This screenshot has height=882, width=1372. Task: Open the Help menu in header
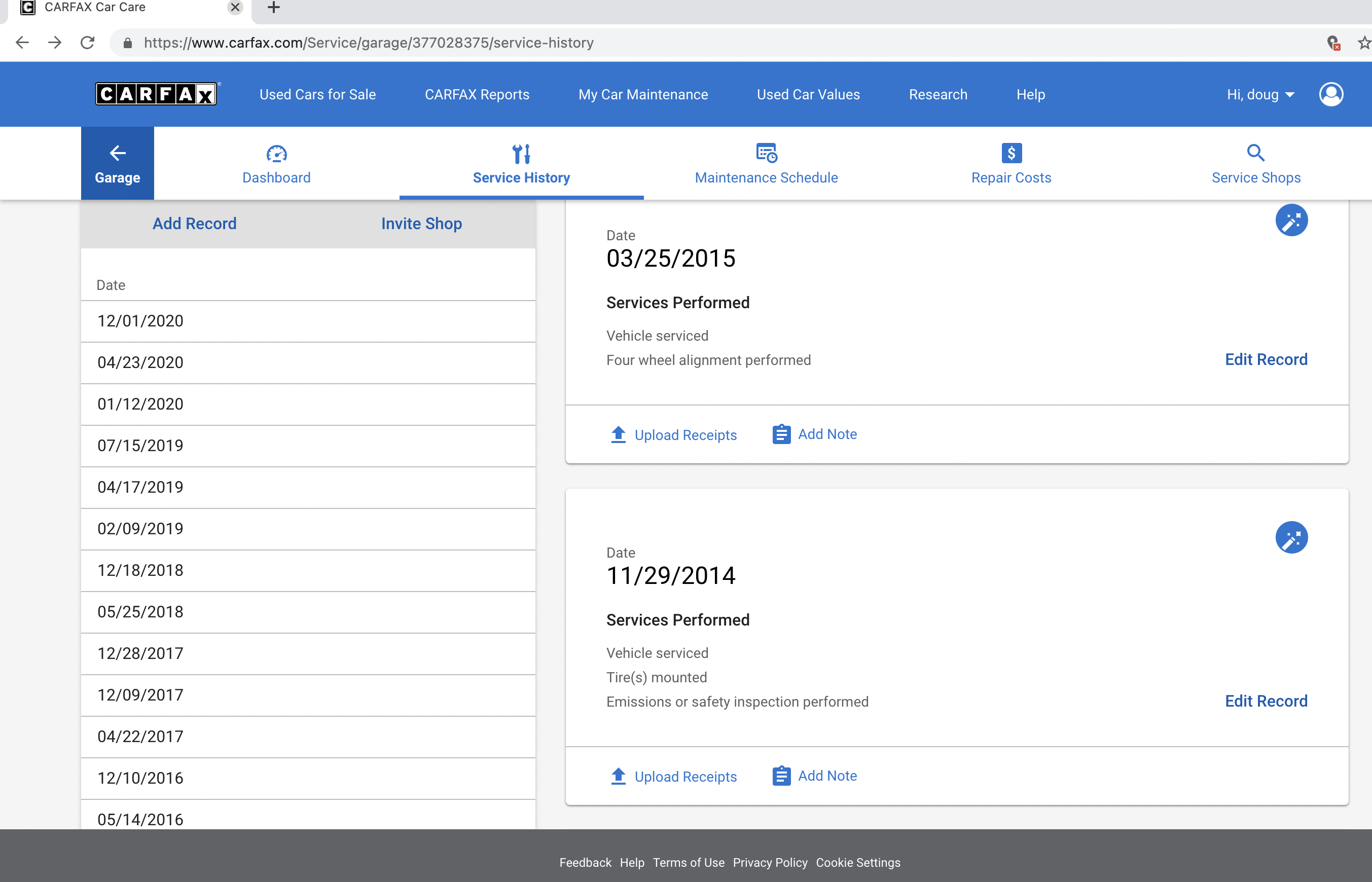coord(1031,94)
